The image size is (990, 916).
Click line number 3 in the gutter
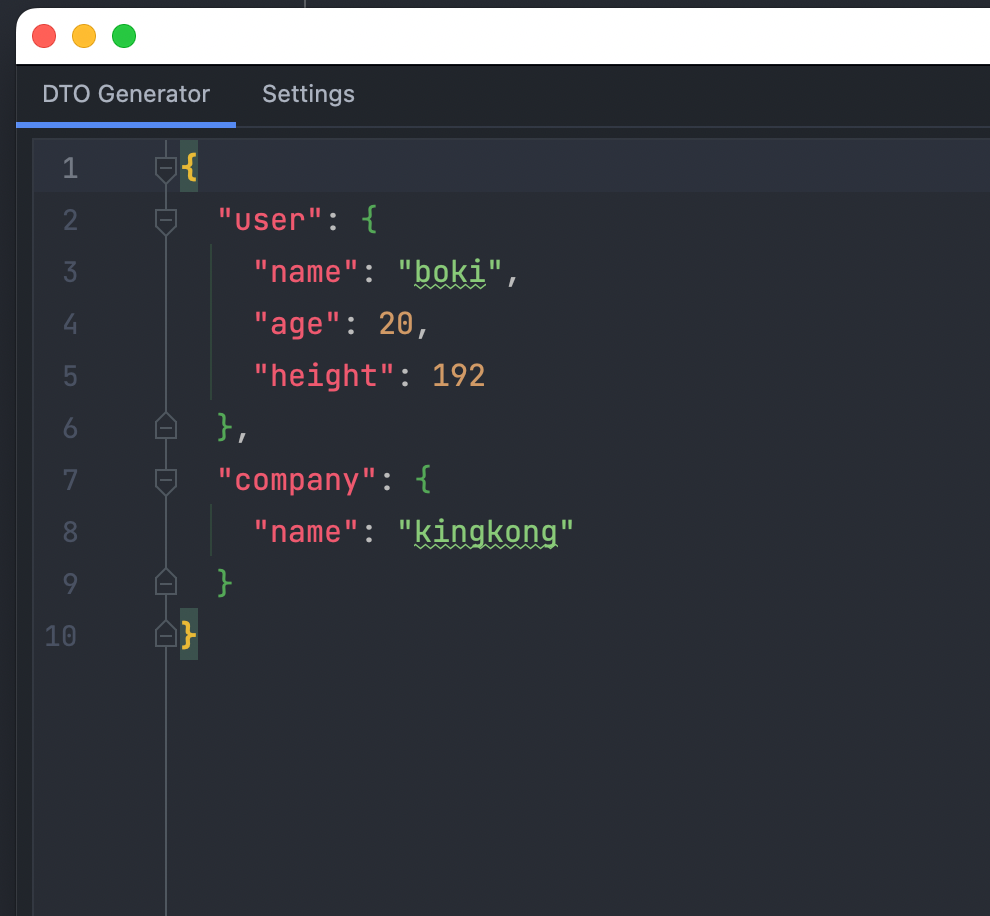point(70,272)
